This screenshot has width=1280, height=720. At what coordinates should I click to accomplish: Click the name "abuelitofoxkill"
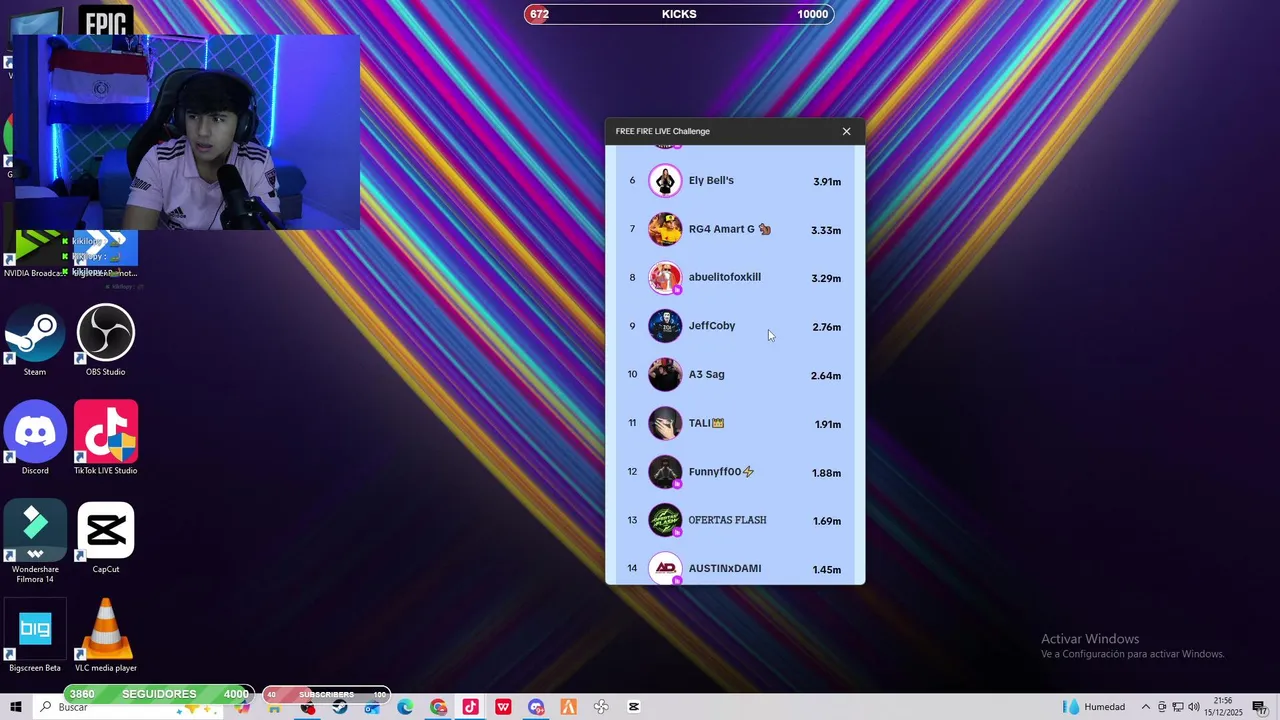725,277
